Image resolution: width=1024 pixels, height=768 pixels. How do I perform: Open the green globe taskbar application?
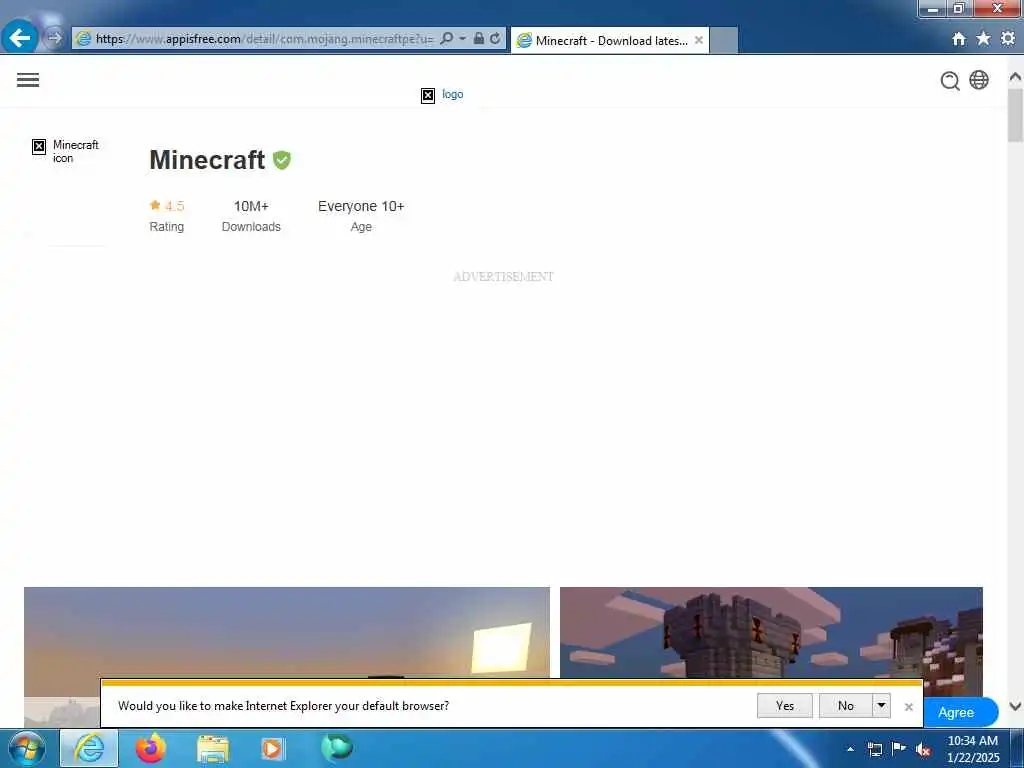coord(337,748)
